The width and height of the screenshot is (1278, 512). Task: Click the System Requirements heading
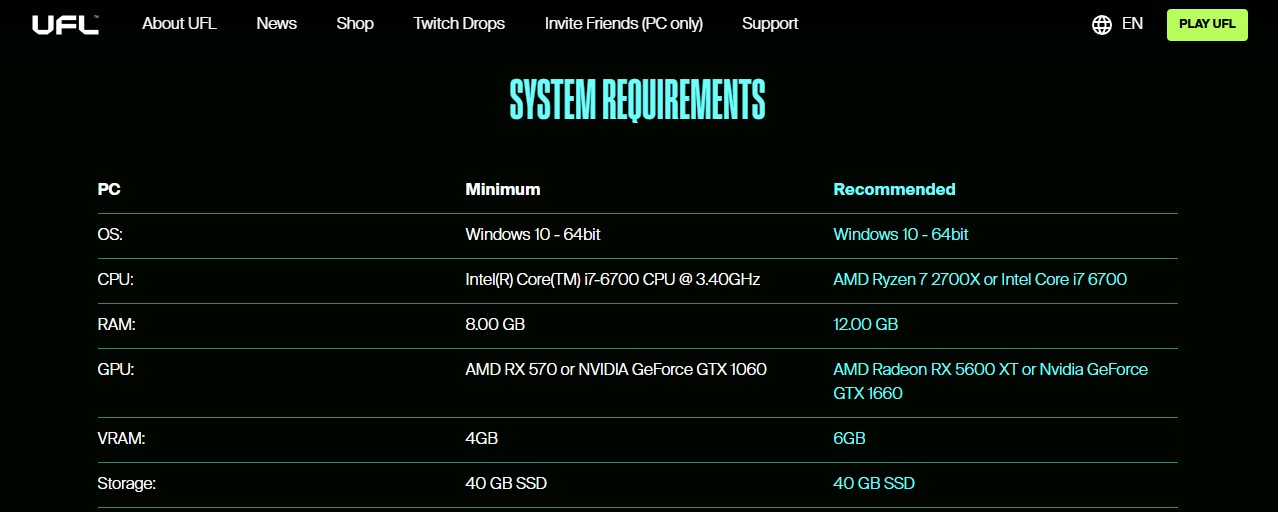[x=638, y=100]
